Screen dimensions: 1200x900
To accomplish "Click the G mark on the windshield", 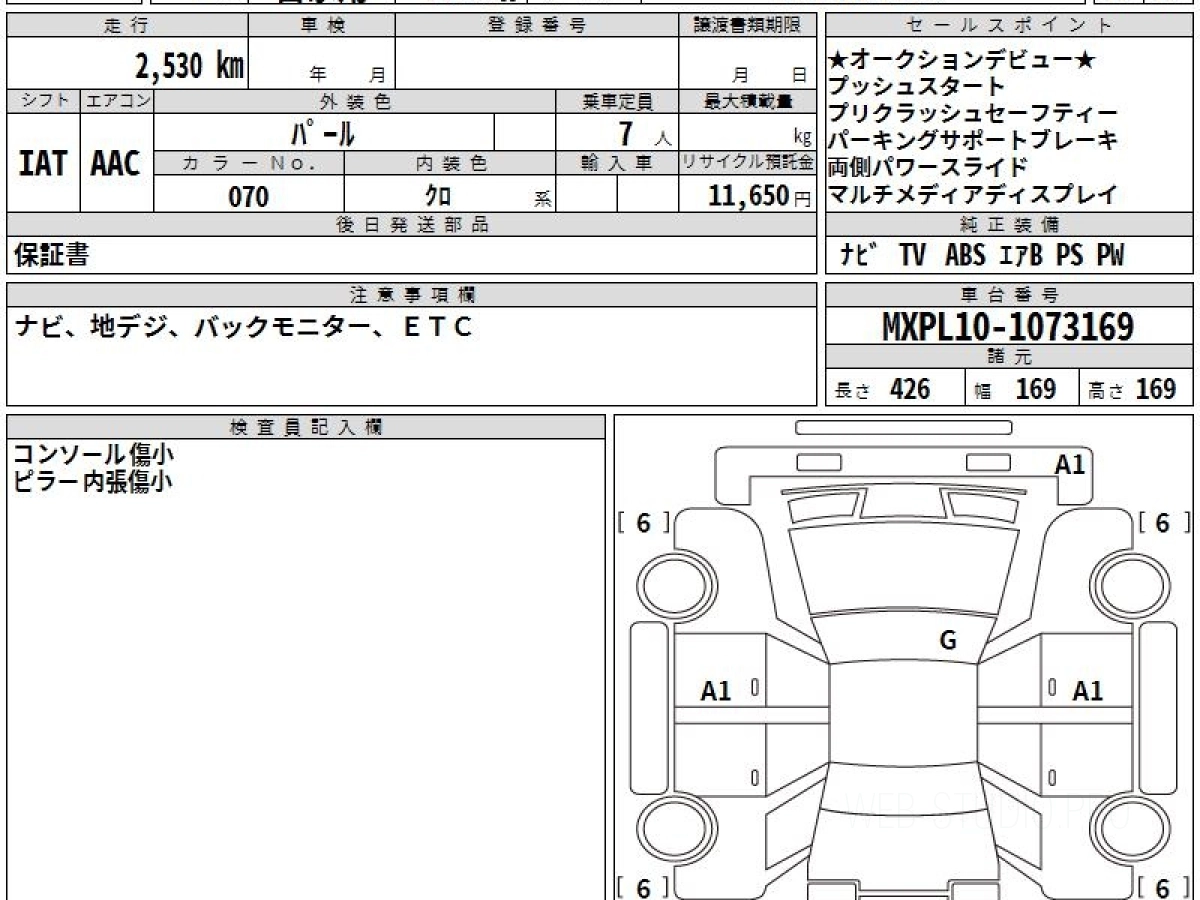I will [948, 642].
